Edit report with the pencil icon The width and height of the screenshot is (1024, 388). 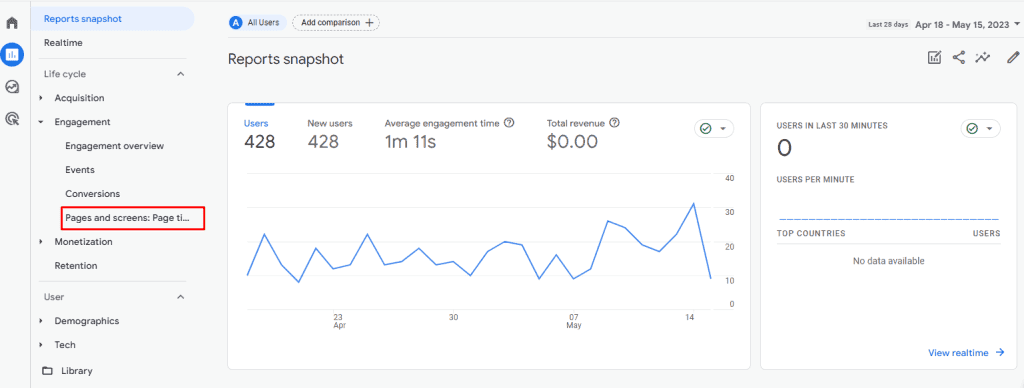click(x=1013, y=57)
